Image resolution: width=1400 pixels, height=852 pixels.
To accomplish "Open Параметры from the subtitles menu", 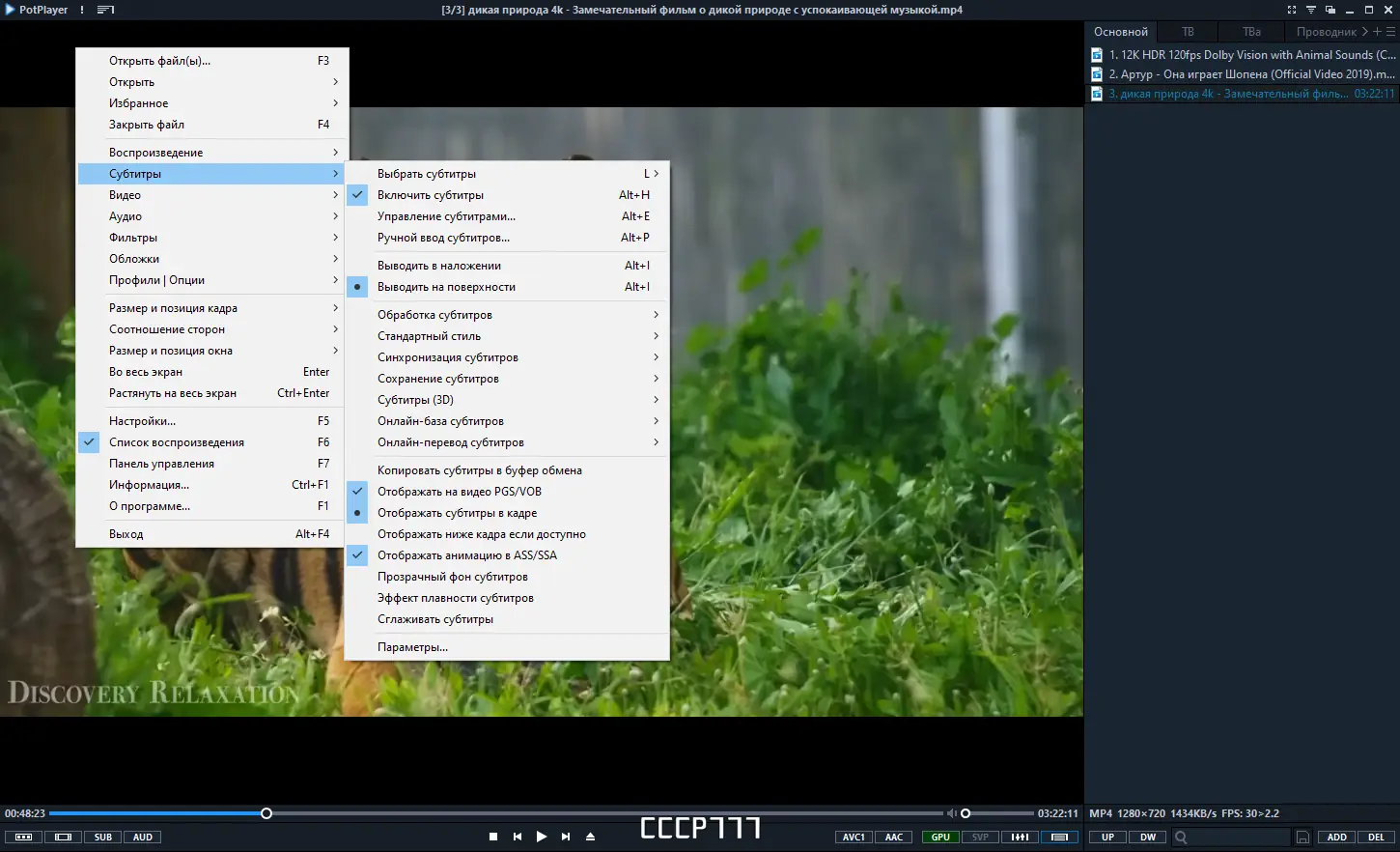I will tap(413, 646).
